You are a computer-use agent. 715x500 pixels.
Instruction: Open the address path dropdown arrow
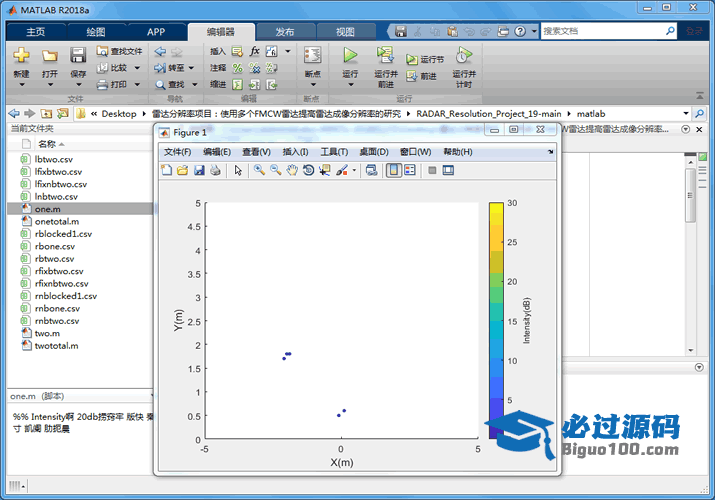[x=686, y=113]
